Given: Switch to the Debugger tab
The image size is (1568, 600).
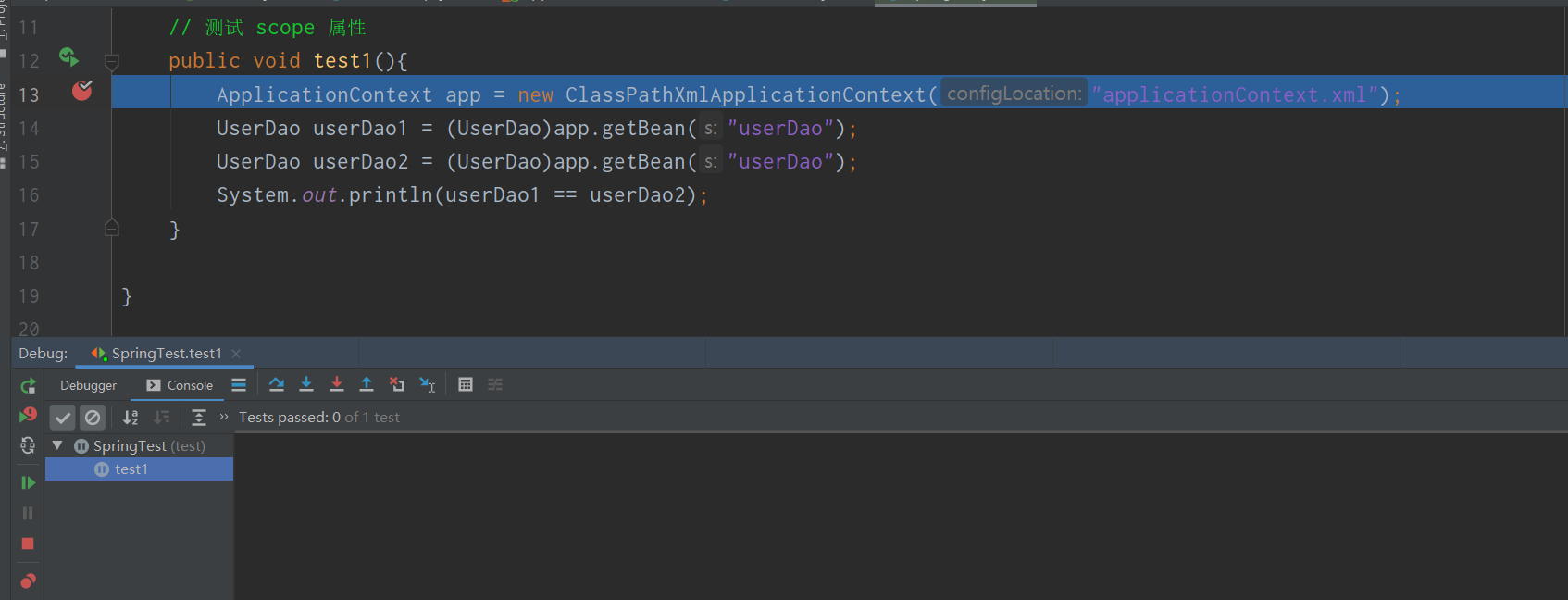Looking at the screenshot, I should point(88,385).
